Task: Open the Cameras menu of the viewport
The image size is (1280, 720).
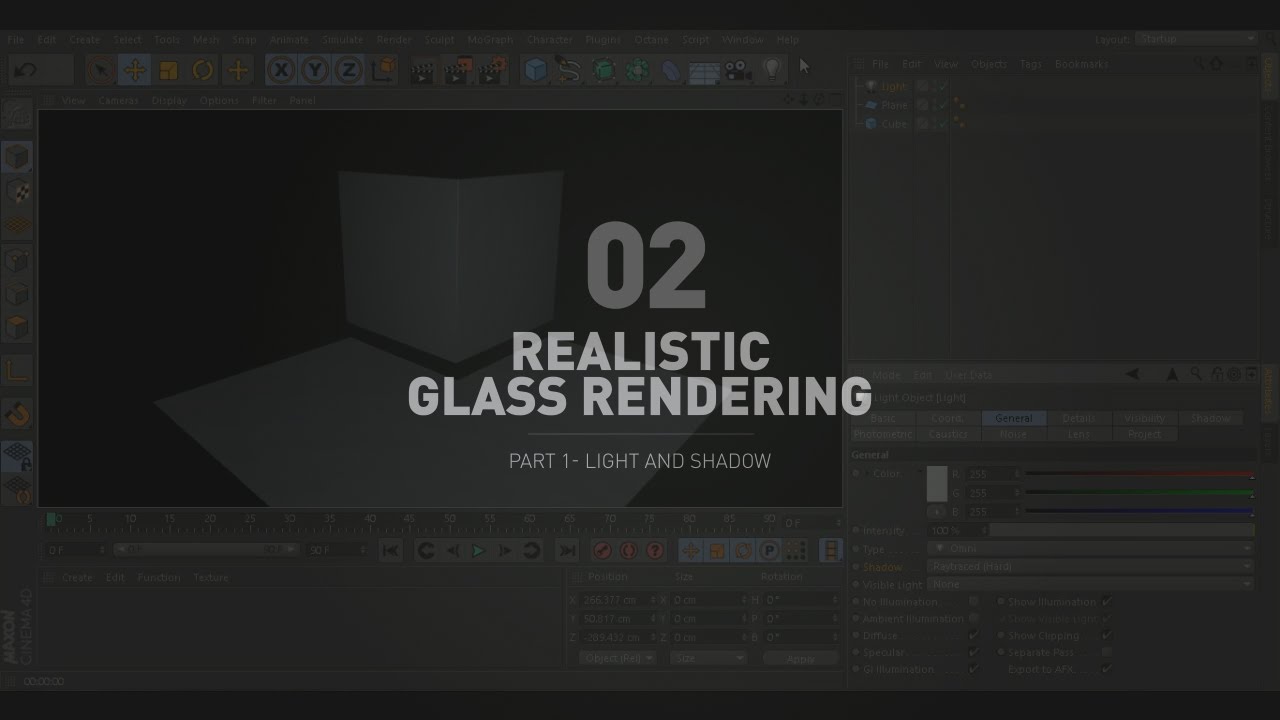Action: 118,100
